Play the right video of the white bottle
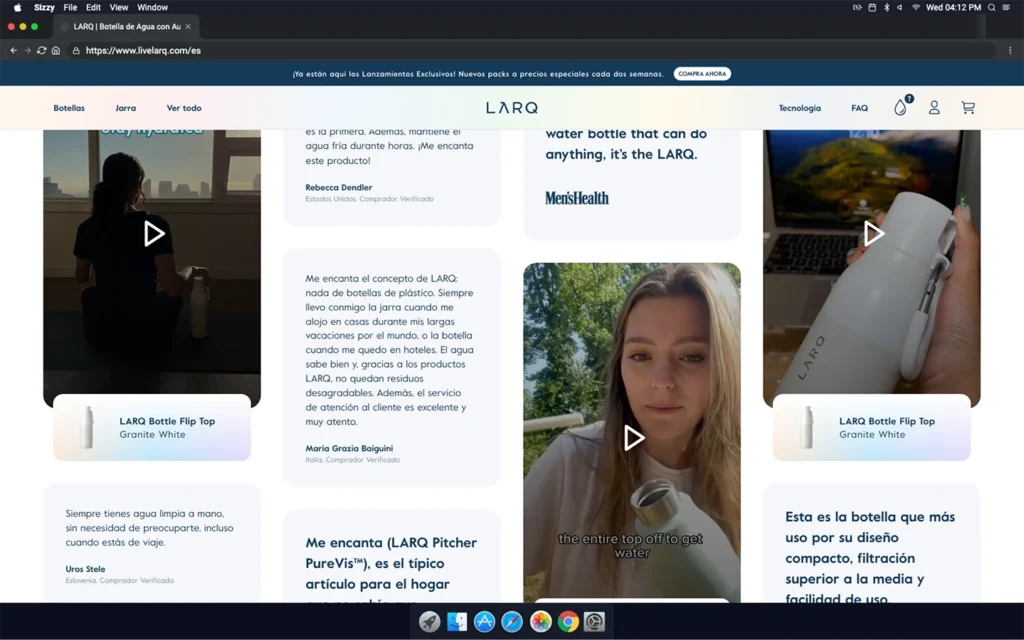The height and width of the screenshot is (640, 1024). click(873, 234)
